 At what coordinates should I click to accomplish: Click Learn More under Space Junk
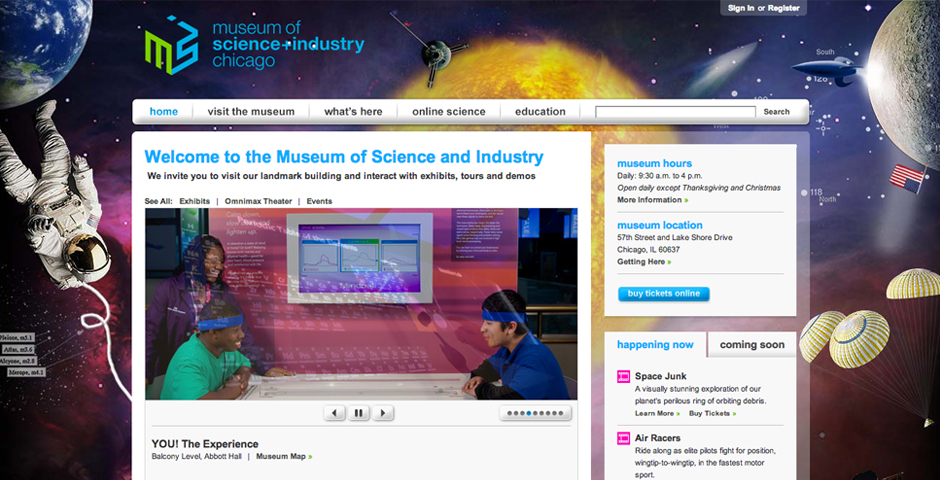(x=657, y=413)
